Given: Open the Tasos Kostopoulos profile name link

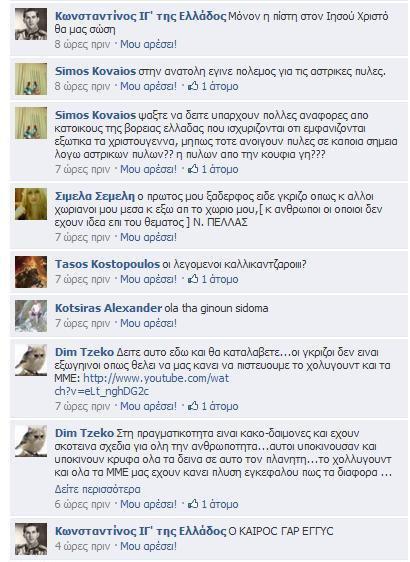Looking at the screenshot, I should point(107,264).
